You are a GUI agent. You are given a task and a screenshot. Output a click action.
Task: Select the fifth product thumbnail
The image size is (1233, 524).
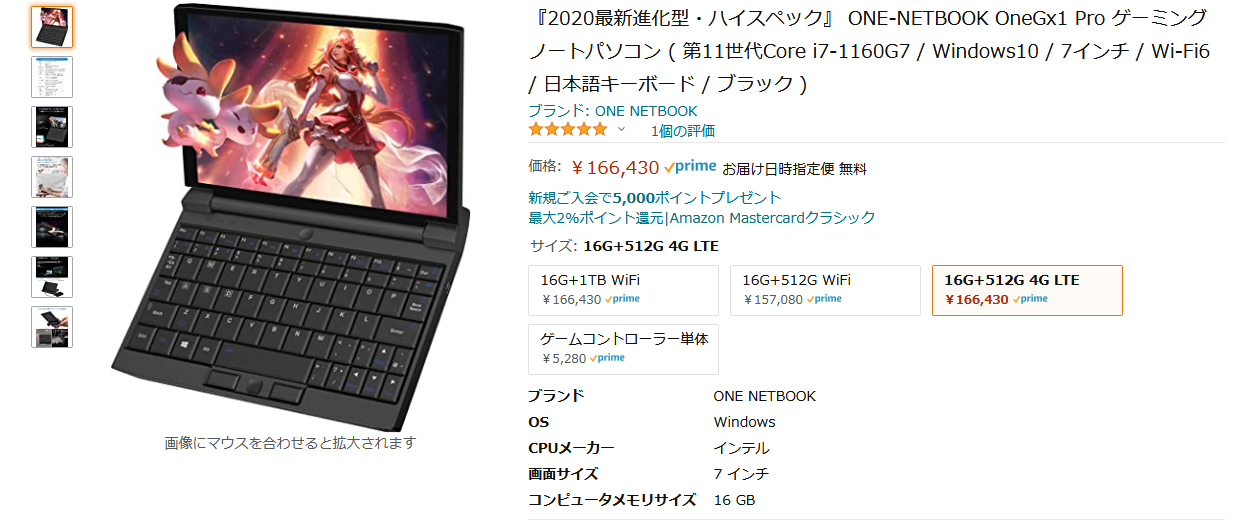tap(52, 227)
